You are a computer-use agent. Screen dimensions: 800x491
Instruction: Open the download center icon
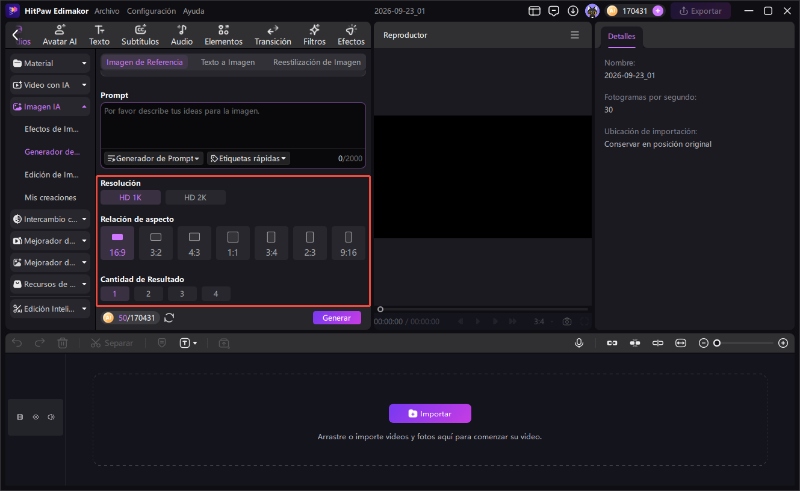click(573, 11)
